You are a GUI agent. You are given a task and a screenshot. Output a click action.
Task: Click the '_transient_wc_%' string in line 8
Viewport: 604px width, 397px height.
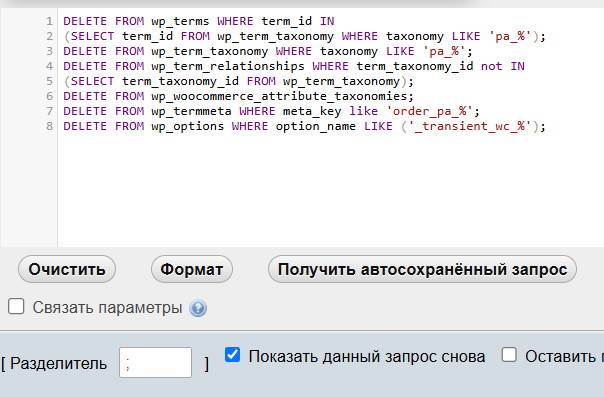click(470, 126)
